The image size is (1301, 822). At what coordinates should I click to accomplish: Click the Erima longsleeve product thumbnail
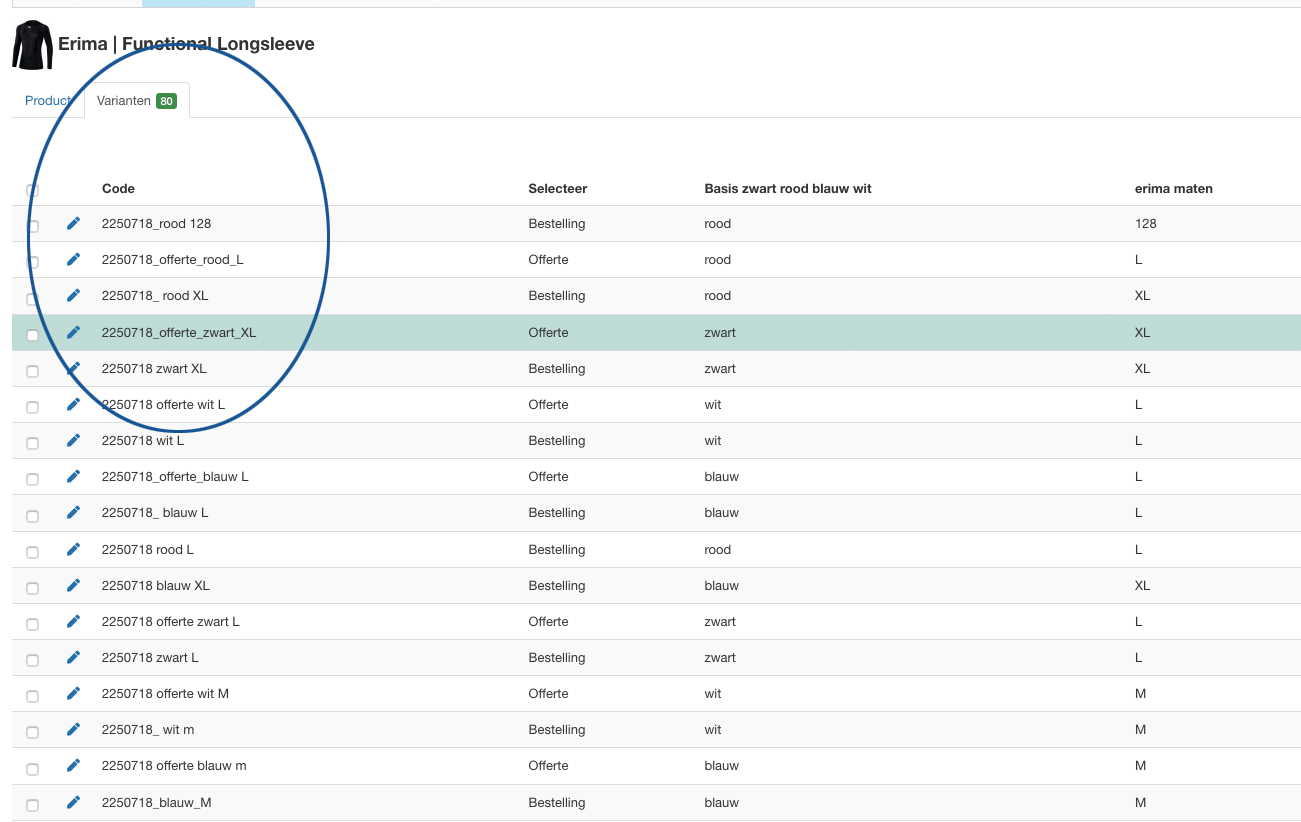(32, 45)
